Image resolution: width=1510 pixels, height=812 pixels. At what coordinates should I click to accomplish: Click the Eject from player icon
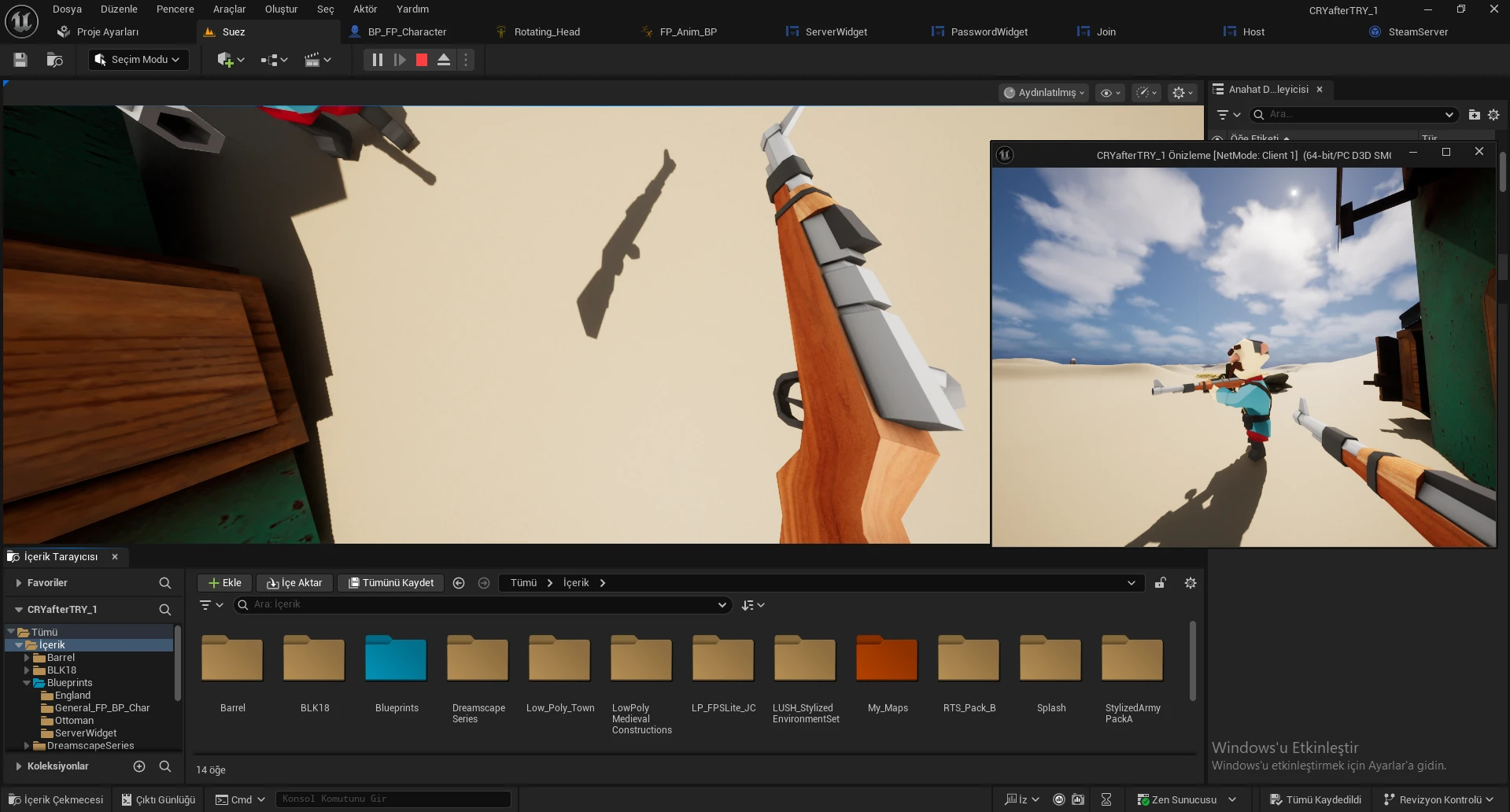pos(444,60)
